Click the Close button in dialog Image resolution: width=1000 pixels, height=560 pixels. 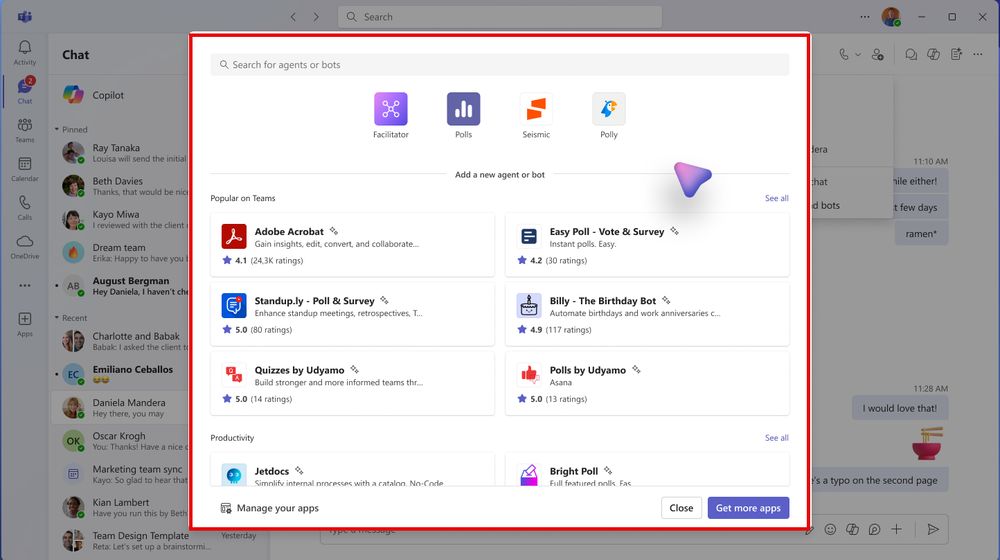click(681, 508)
